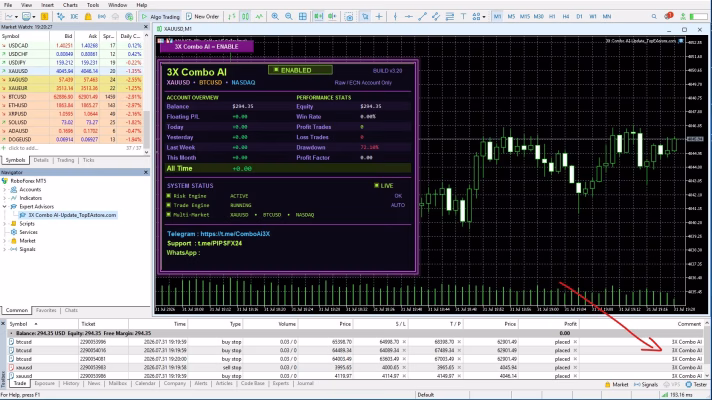Switch timeframe to M15
Screen dimensions: 712x400
(x=525, y=16)
